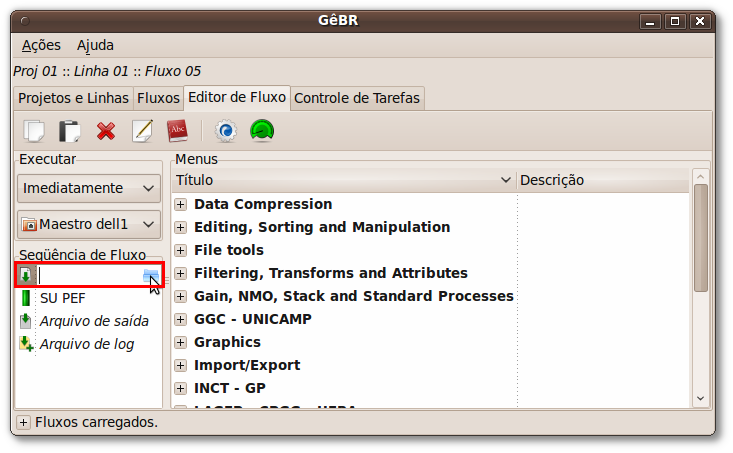The width and height of the screenshot is (733, 453).
Task: Click the scrollbar up arrow
Action: 701,177
